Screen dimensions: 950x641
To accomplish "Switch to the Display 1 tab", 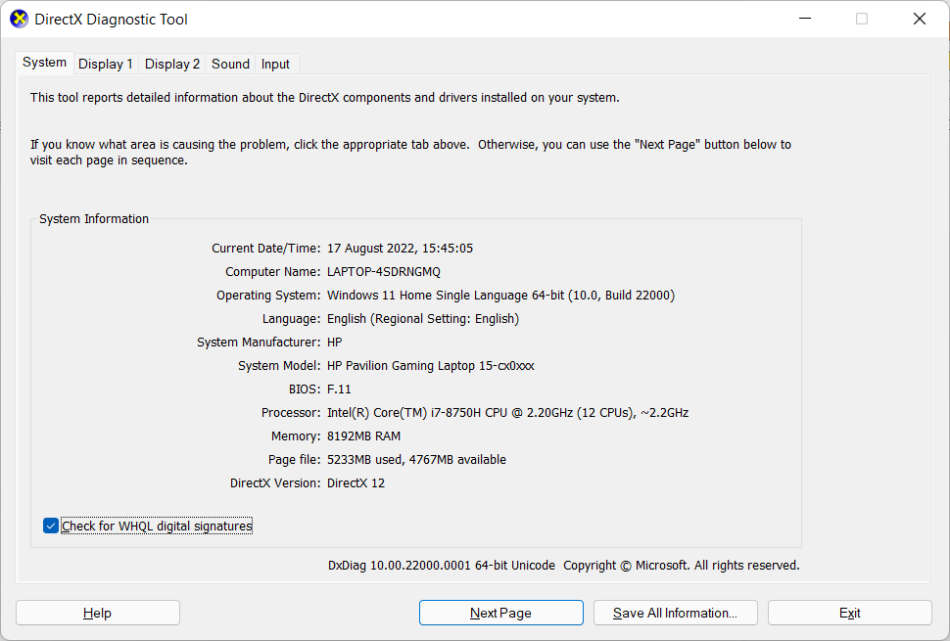I will point(105,64).
